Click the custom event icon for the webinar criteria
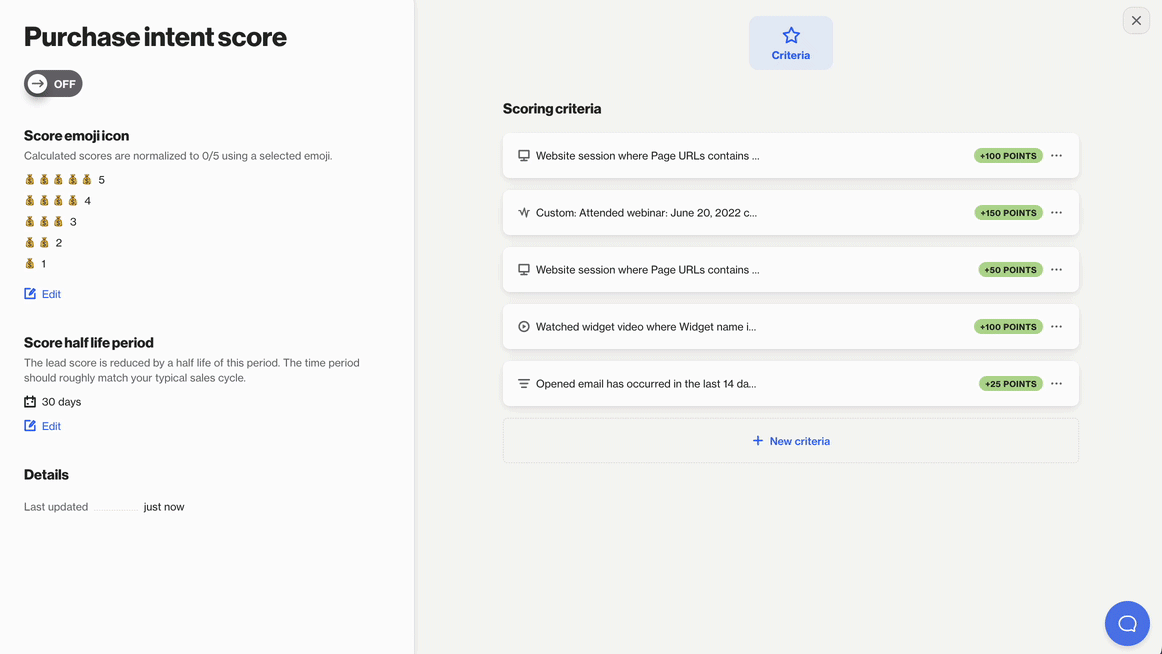The width and height of the screenshot is (1162, 654). (524, 213)
